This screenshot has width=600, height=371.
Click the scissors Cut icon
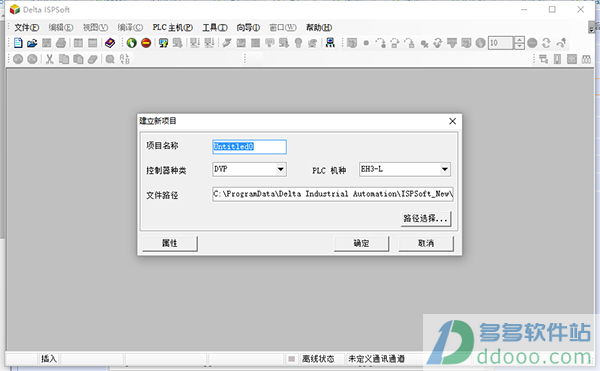pyautogui.click(x=49, y=59)
